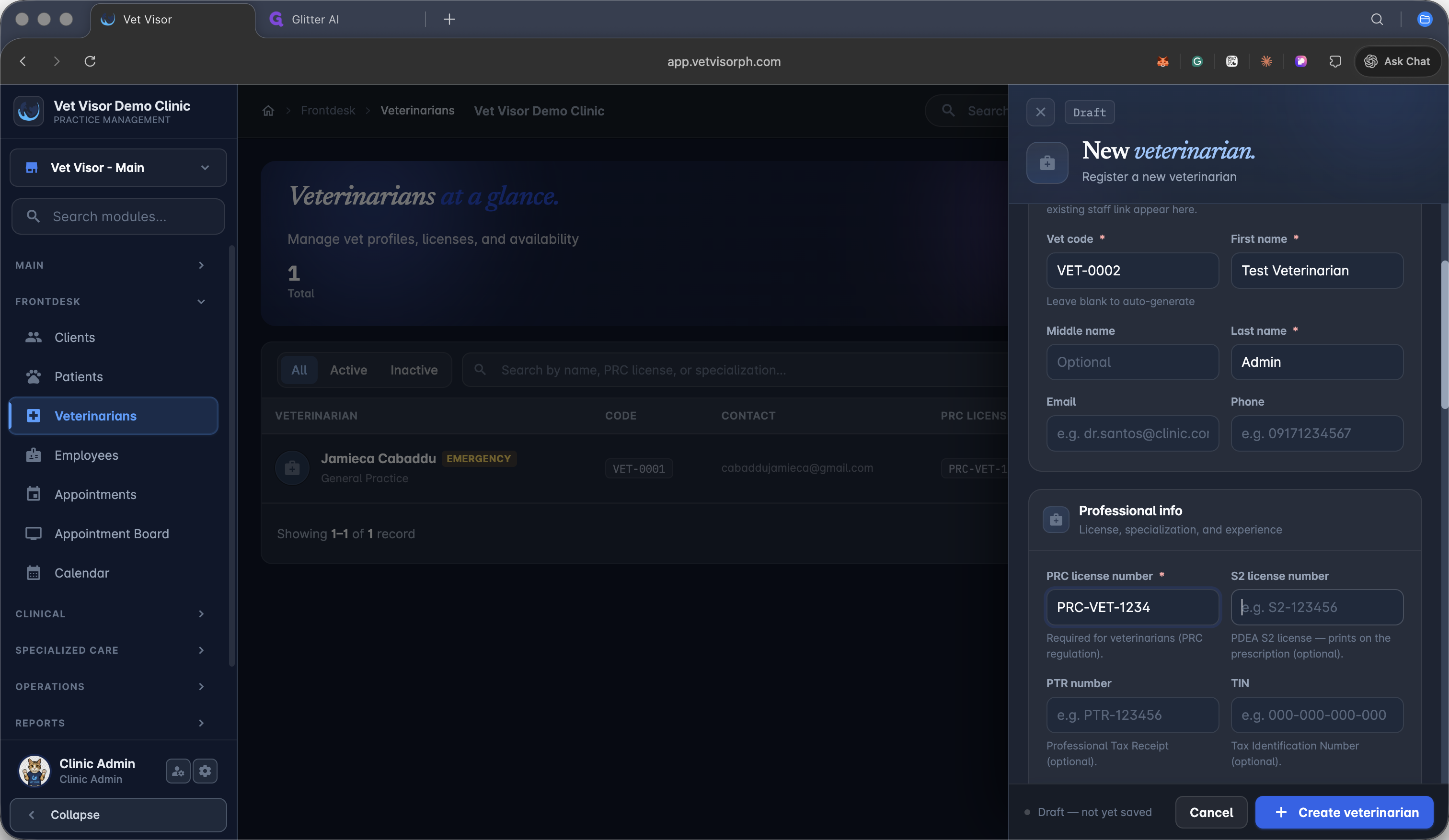Click the Grammarly extension icon
The height and width of the screenshot is (840, 1449).
pyautogui.click(x=1197, y=61)
